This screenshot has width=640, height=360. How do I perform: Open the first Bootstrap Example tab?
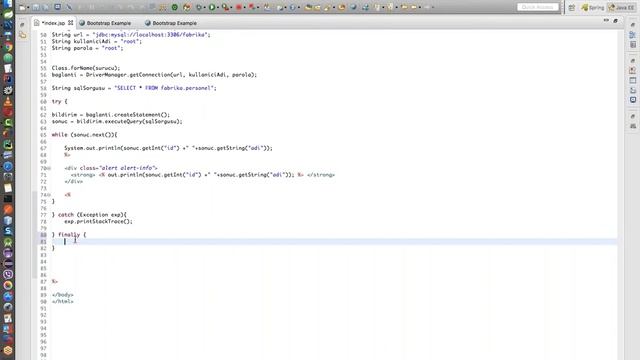pos(105,23)
